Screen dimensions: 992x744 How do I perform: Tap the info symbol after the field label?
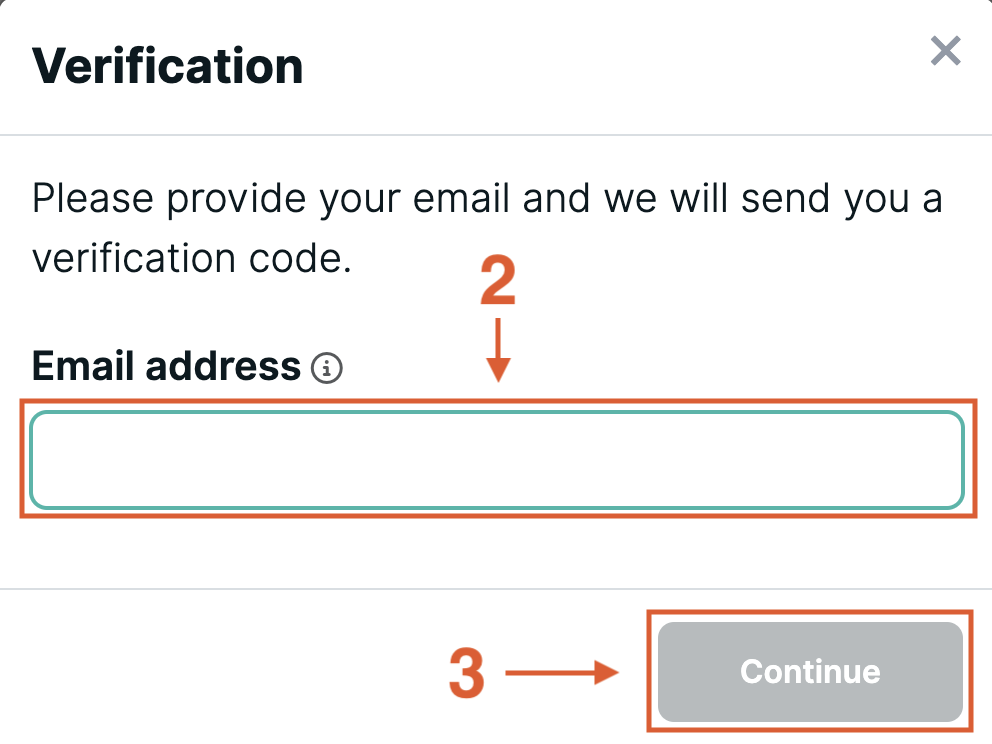click(x=327, y=367)
